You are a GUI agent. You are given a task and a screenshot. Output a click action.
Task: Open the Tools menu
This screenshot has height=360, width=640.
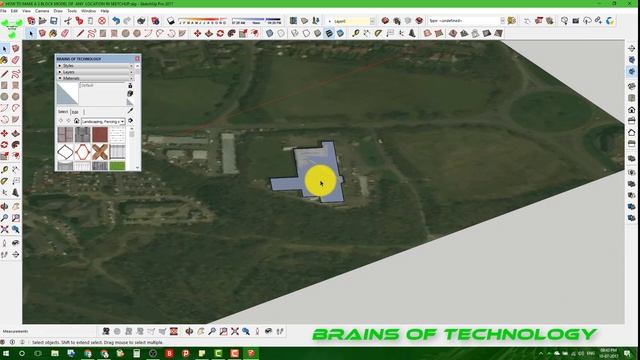72,11
